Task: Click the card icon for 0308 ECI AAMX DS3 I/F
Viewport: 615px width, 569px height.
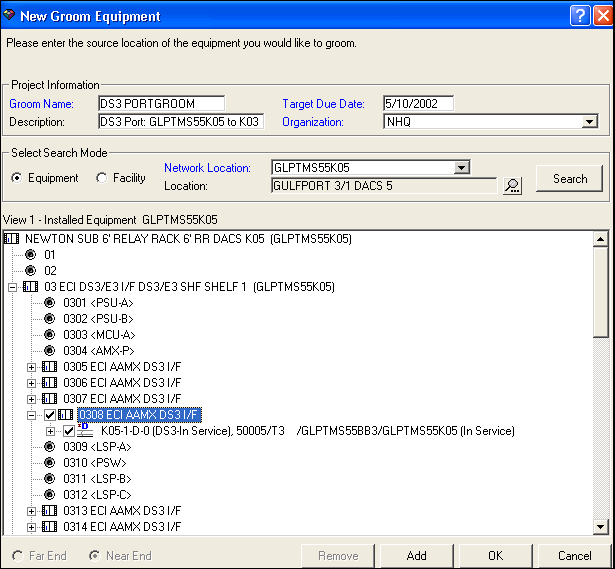Action: 66,414
